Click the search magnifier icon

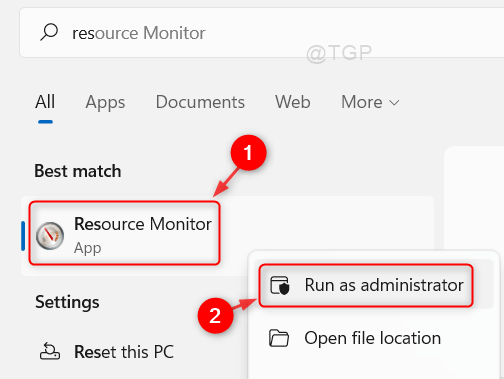point(49,32)
